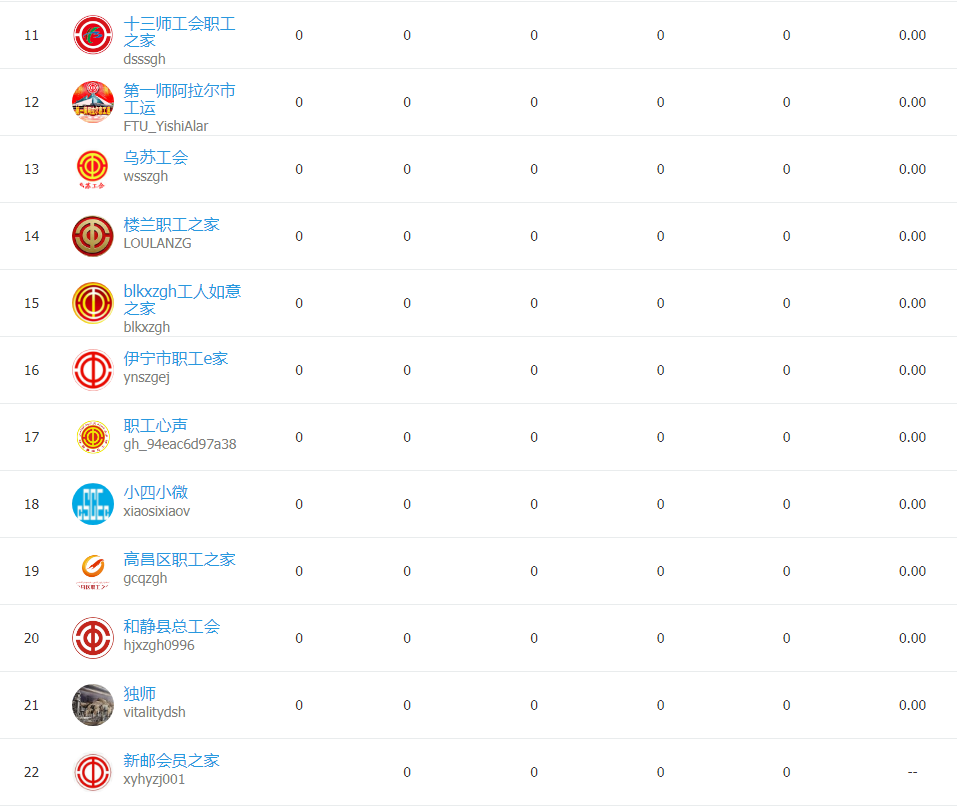957x807 pixels.
Task: Click the 和静县总工会 red emblem icon
Action: coord(93,638)
